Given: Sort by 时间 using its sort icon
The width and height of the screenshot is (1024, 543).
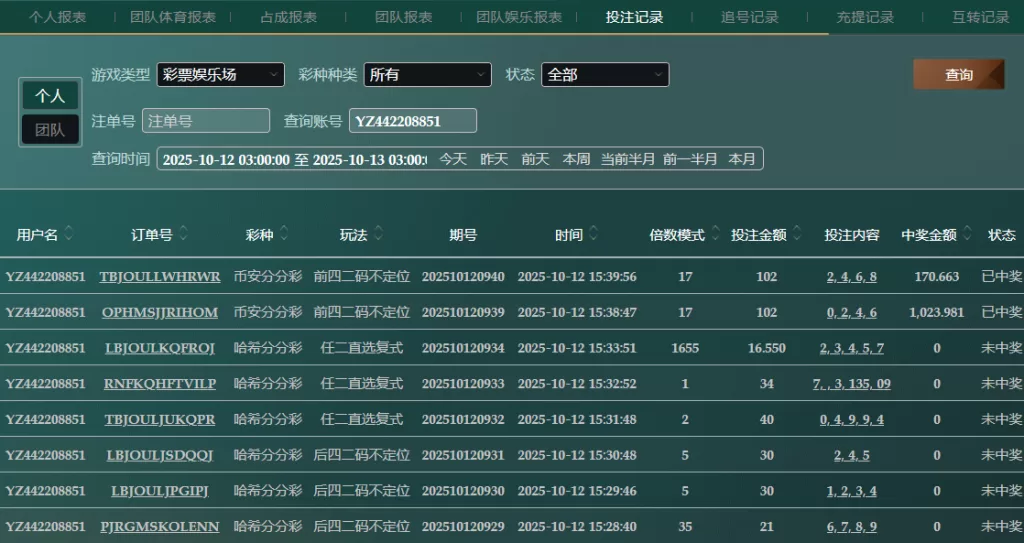Looking at the screenshot, I should (594, 234).
